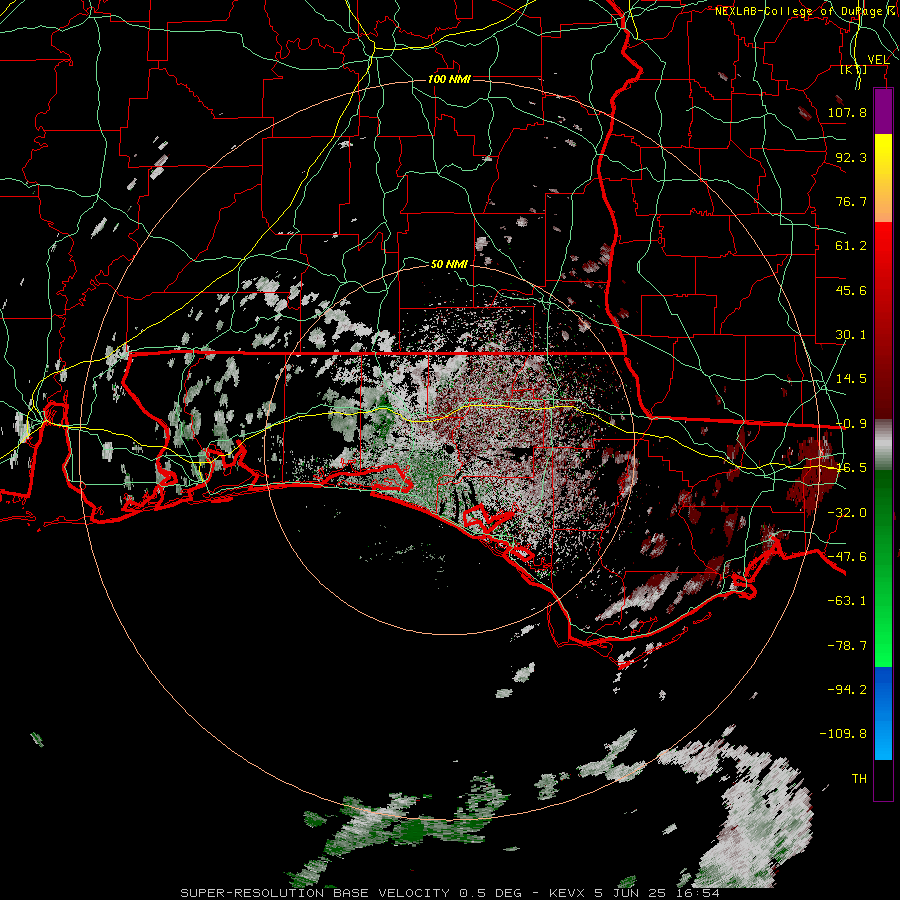Pick the -94.2 legend value
Viewport: 900px width, 900px height.
847,690
